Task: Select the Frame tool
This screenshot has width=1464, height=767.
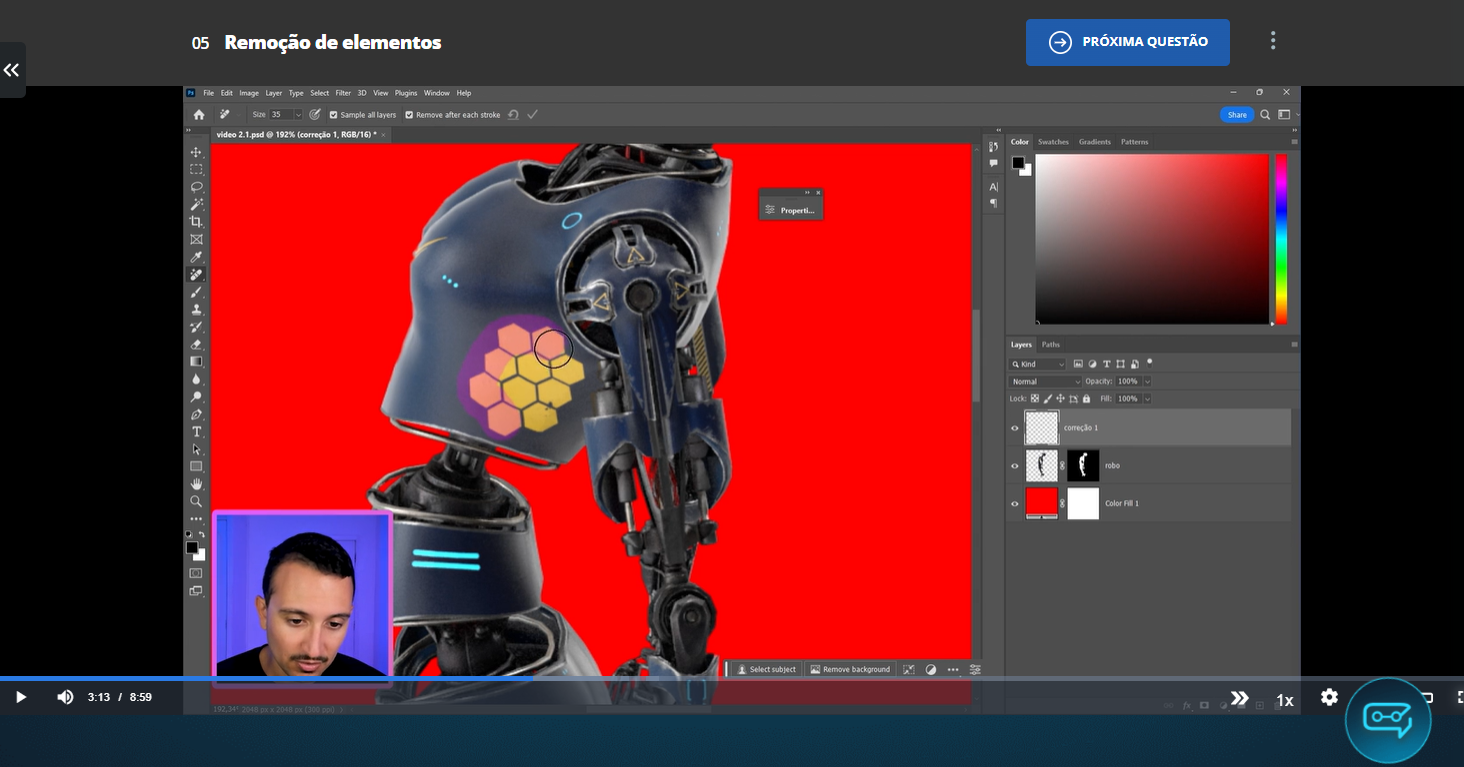Action: point(196,239)
